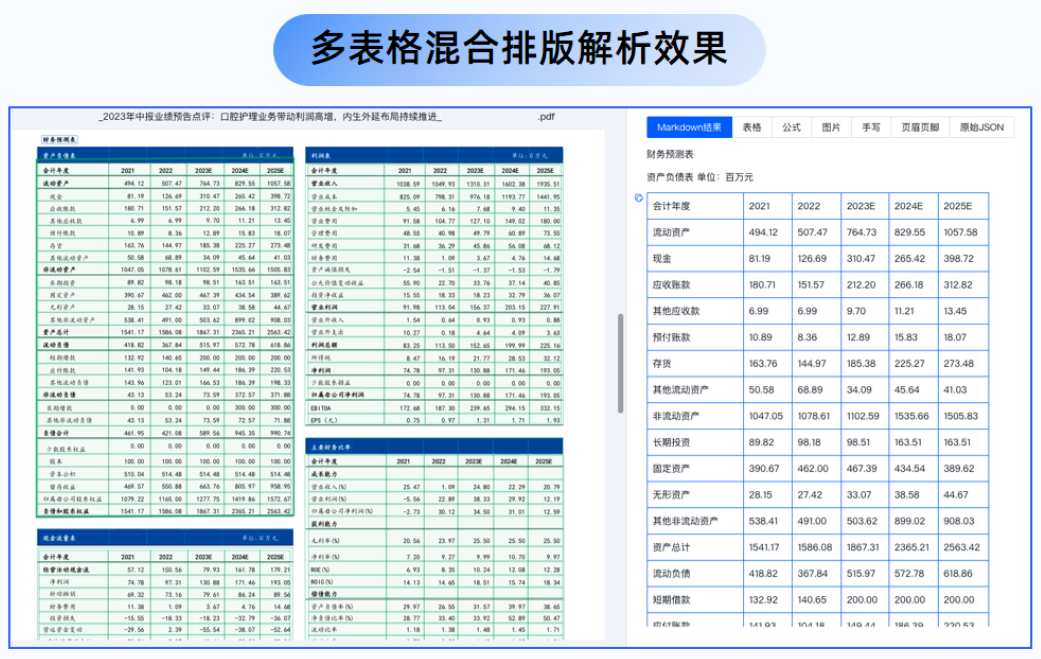Click the 2563.42 value in the result table
Viewport: 1041px width, 659px height.
pyautogui.click(x=963, y=547)
